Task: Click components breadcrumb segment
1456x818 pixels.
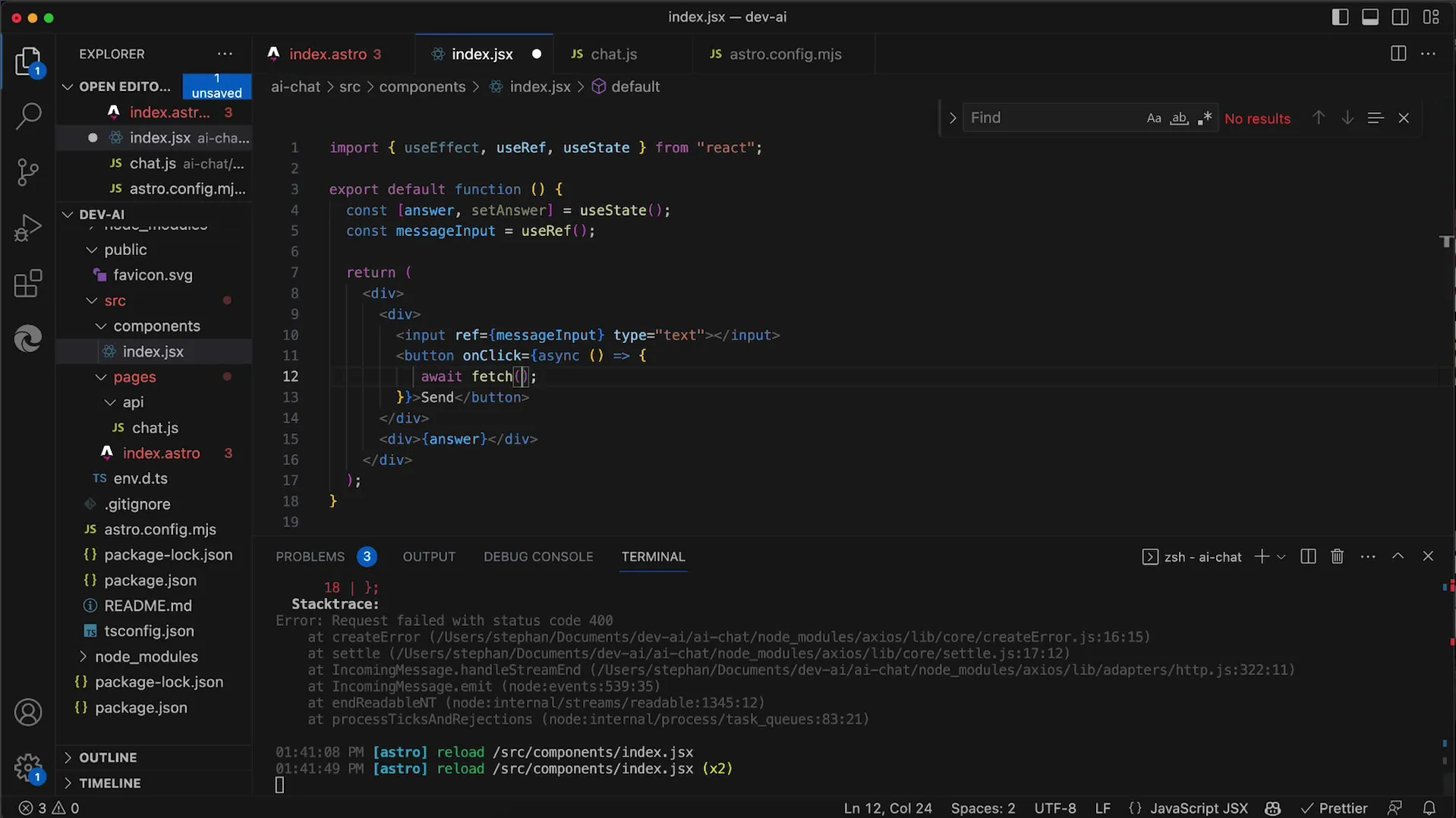Action: tap(422, 87)
